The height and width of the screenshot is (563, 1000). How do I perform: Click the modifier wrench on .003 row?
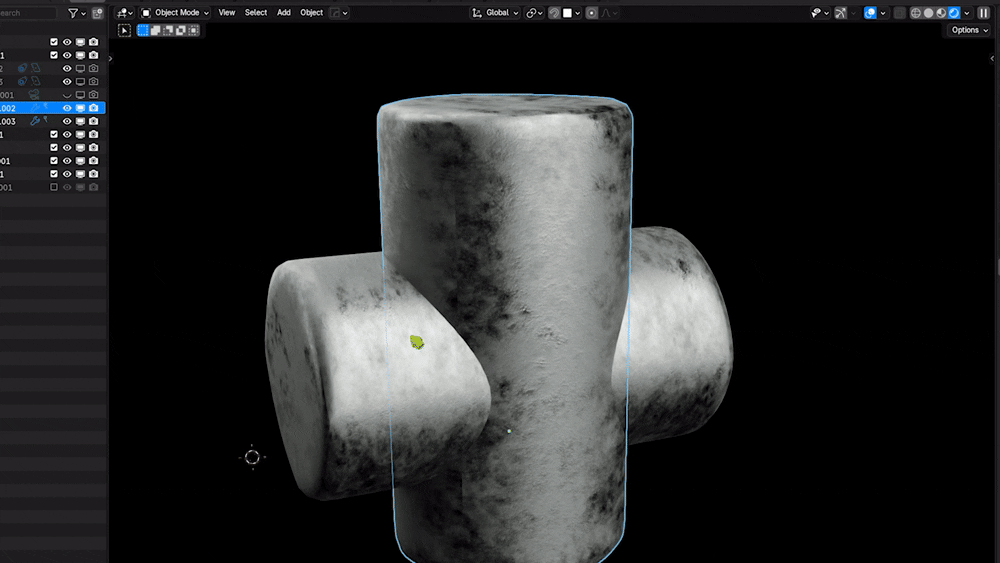coord(35,121)
